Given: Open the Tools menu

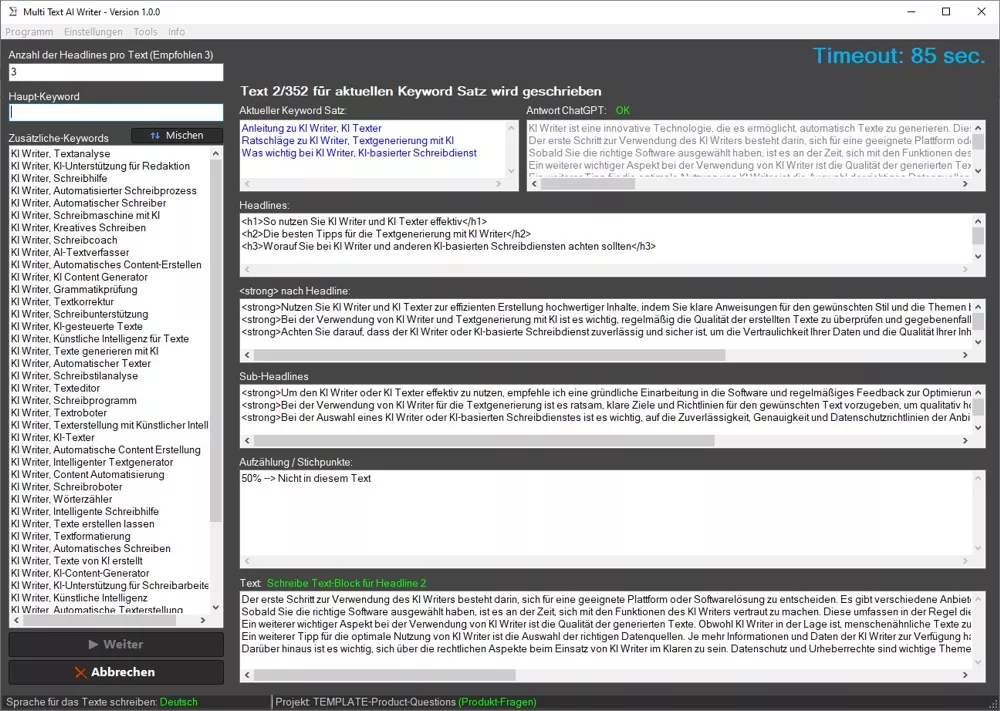Looking at the screenshot, I should click(145, 32).
